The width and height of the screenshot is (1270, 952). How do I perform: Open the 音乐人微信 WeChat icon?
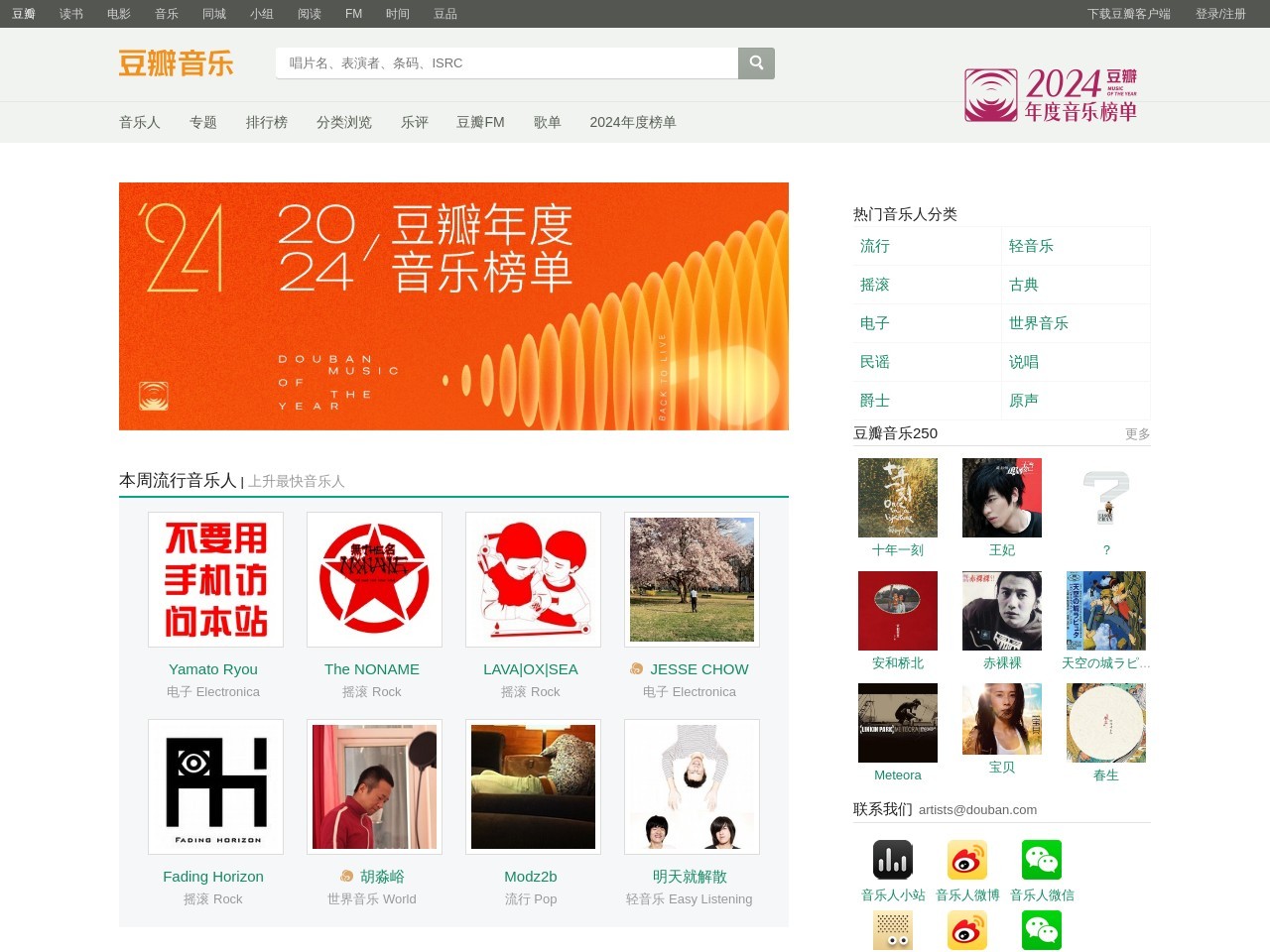pos(1042,860)
